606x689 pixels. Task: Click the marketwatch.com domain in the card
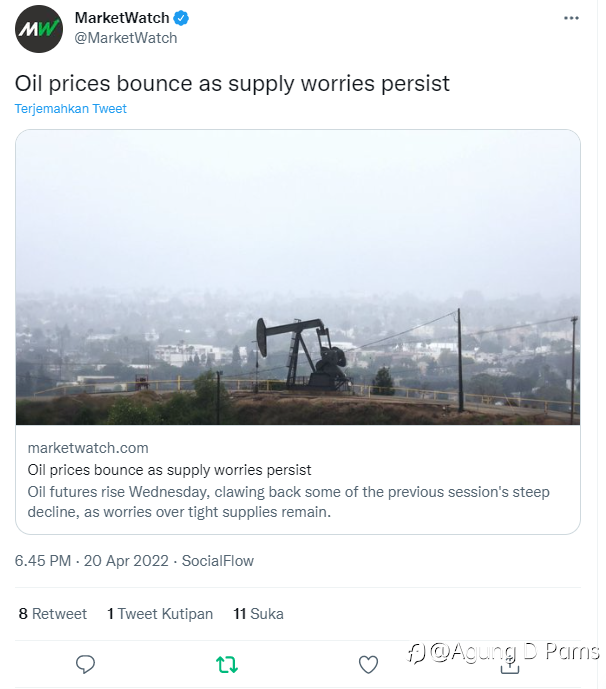point(88,448)
